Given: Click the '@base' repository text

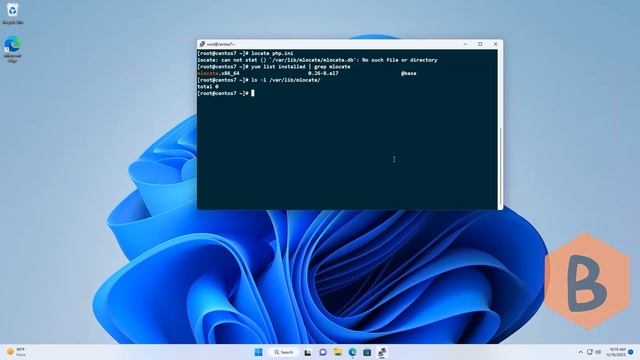Looking at the screenshot, I should pos(409,73).
